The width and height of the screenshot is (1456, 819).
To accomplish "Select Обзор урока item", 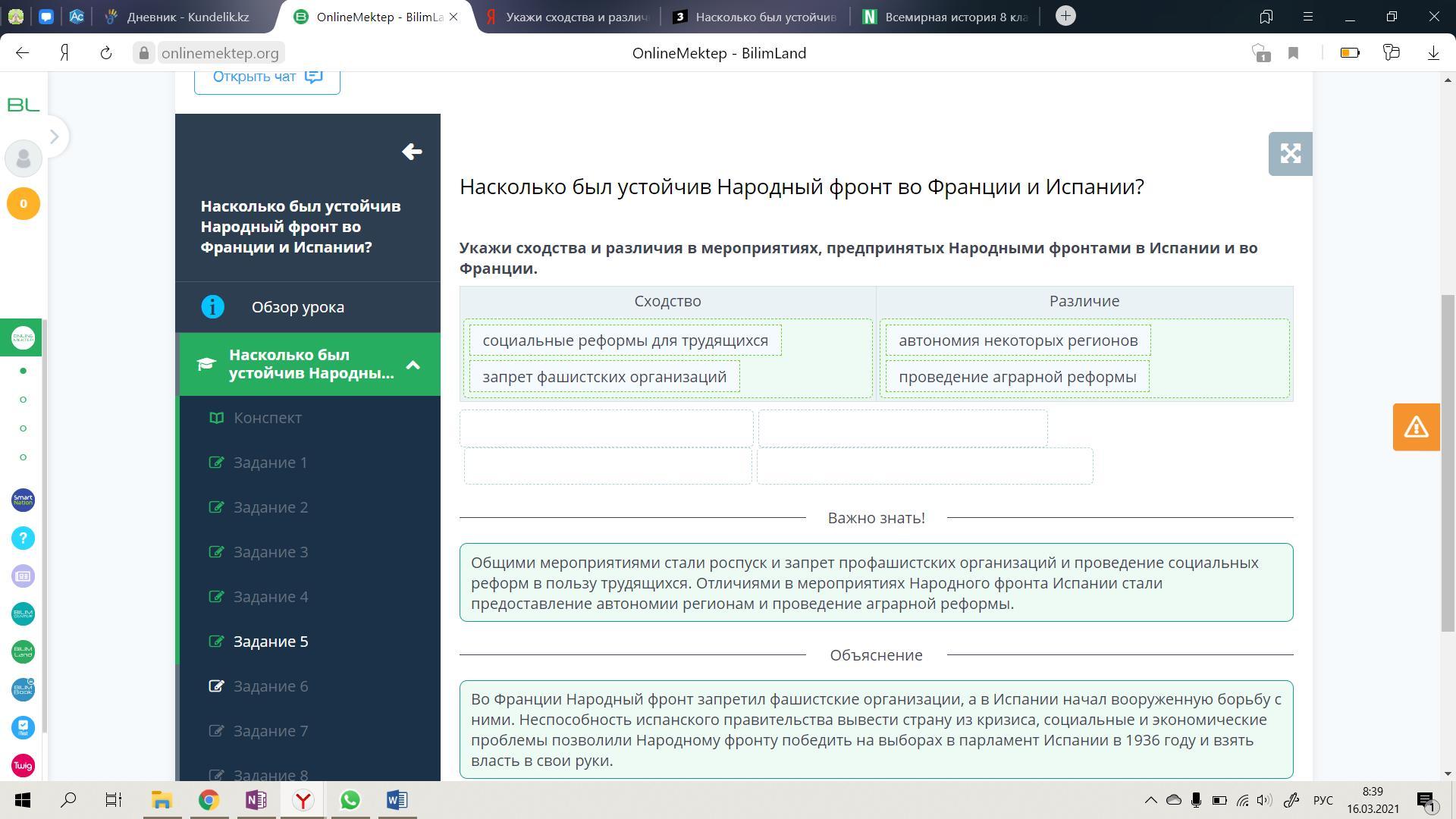I will (x=297, y=307).
